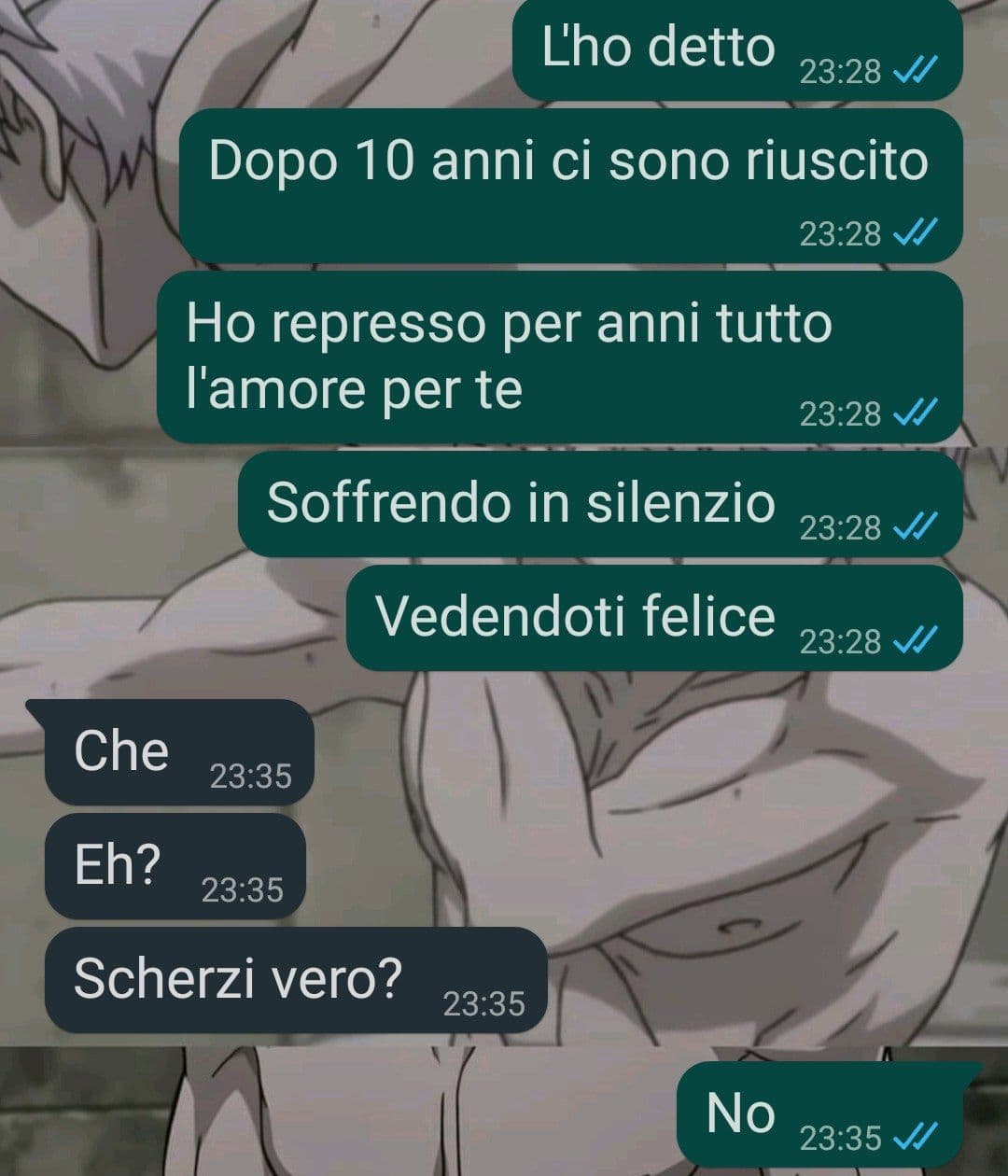This screenshot has height=1176, width=1008.
Task: Click the timestamp on 'Scherzi vero?'
Action: 483,1004
